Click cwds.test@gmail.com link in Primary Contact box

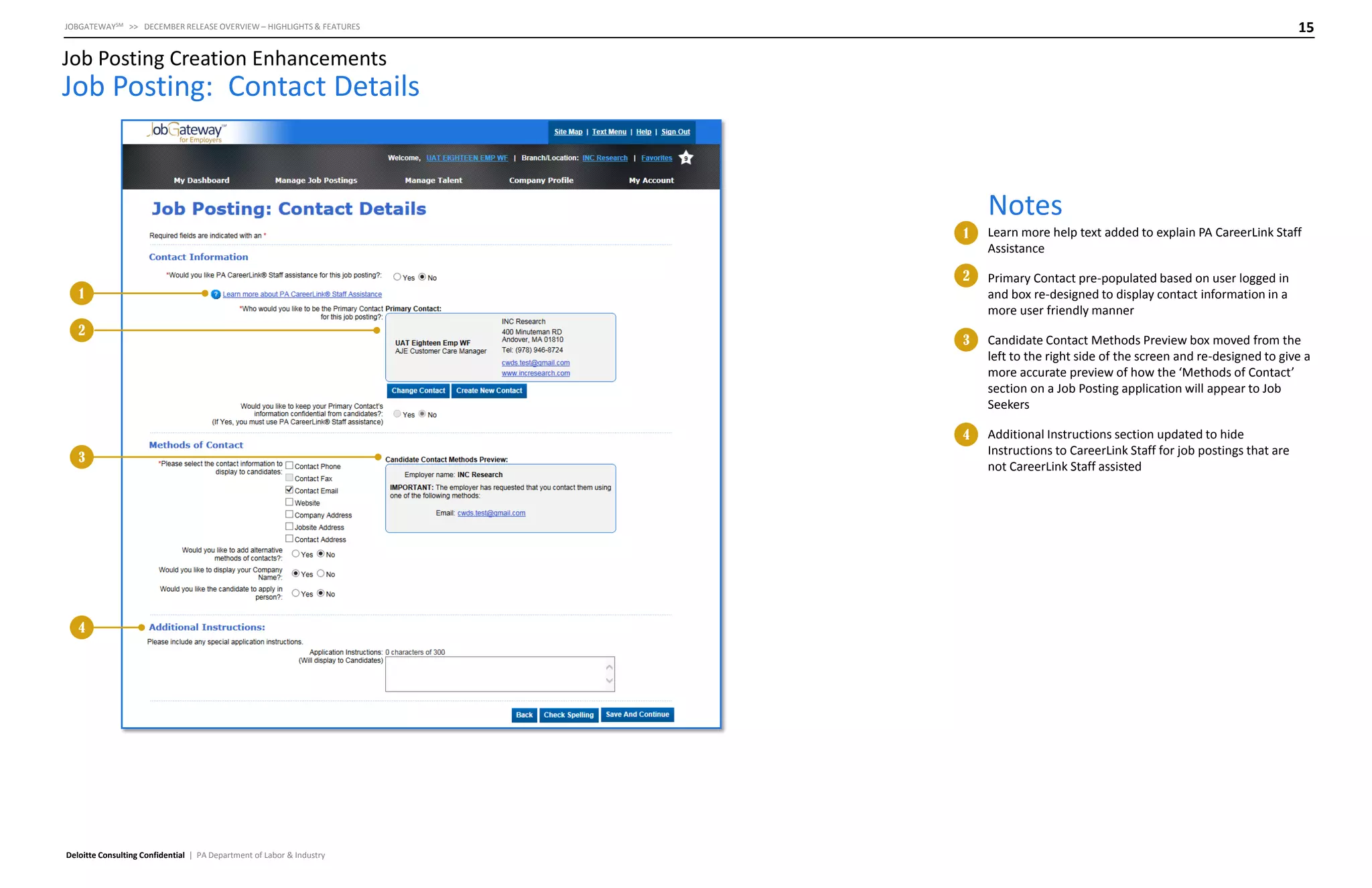[x=536, y=363]
